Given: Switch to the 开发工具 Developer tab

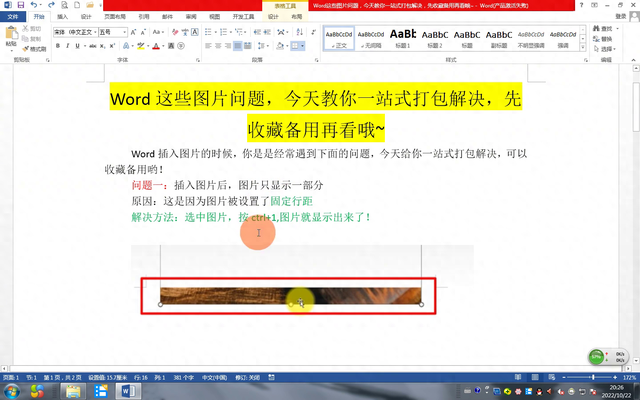Looking at the screenshot, I should point(243,17).
